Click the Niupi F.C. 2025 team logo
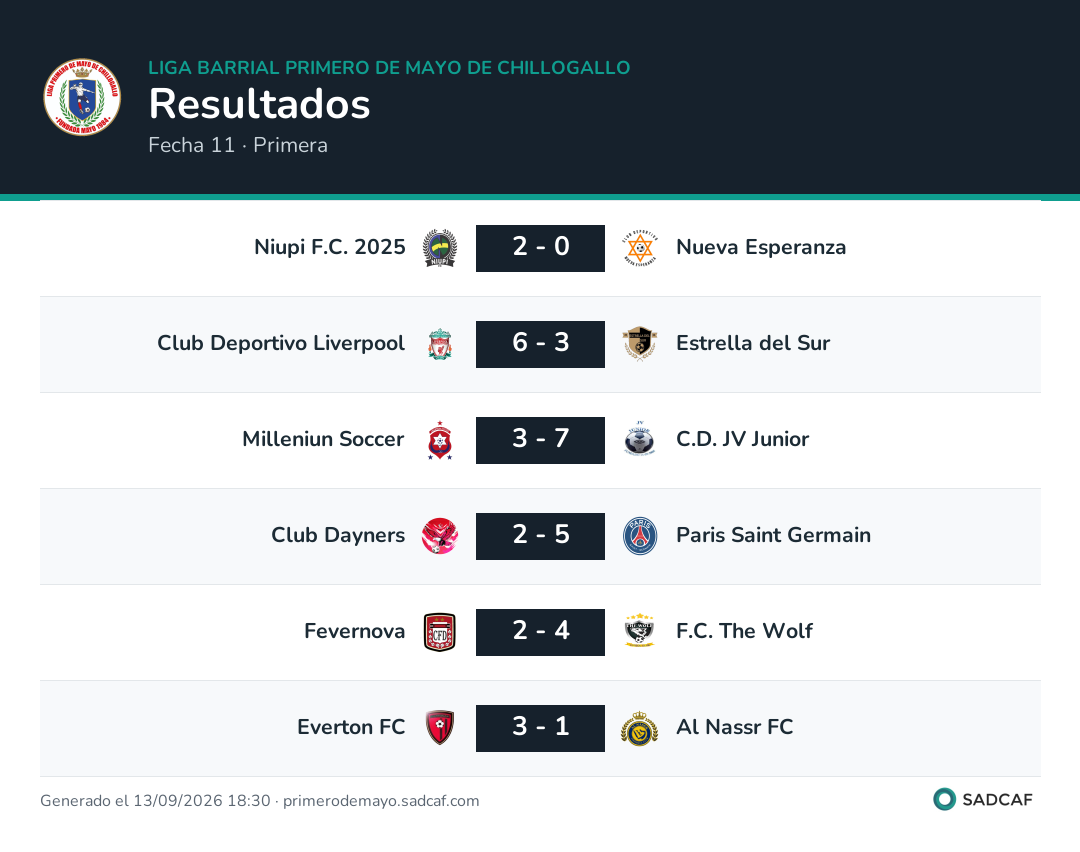The image size is (1080, 852). pos(439,248)
